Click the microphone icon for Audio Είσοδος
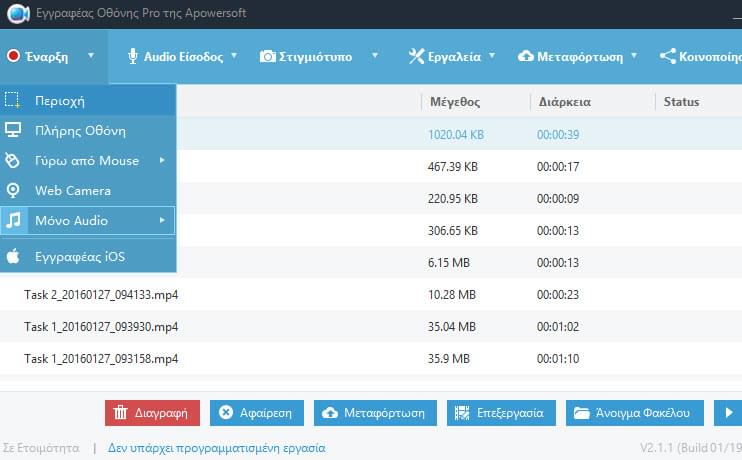The height and width of the screenshot is (460, 742). point(133,56)
